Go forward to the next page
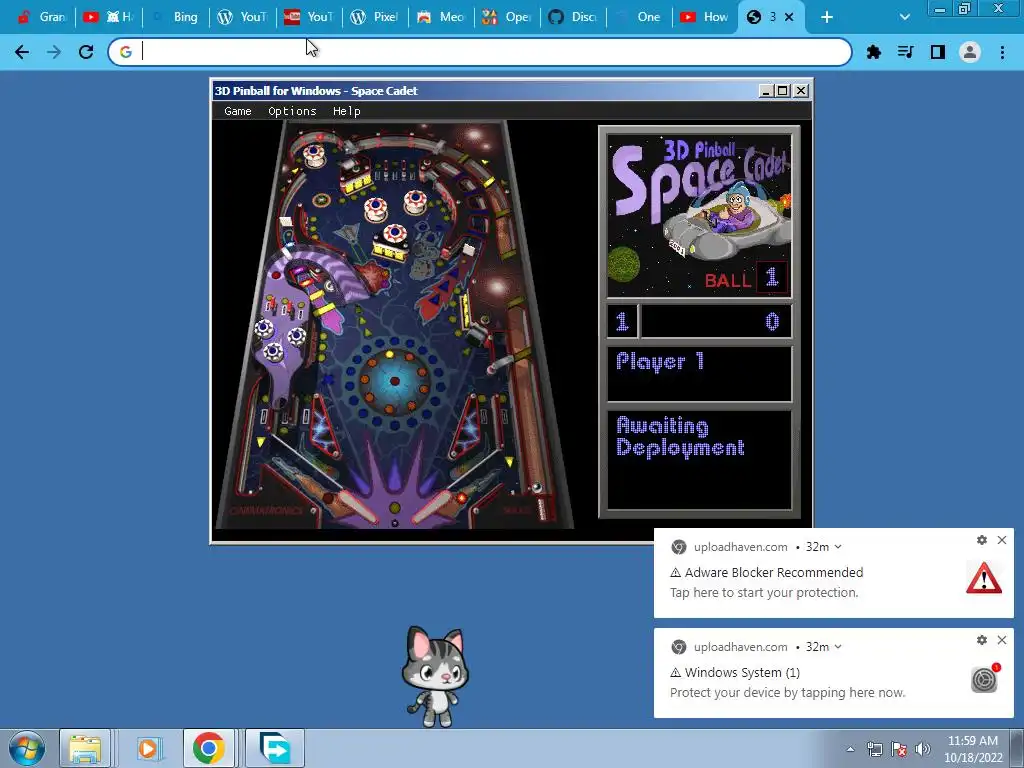The width and height of the screenshot is (1024, 768). coord(54,52)
